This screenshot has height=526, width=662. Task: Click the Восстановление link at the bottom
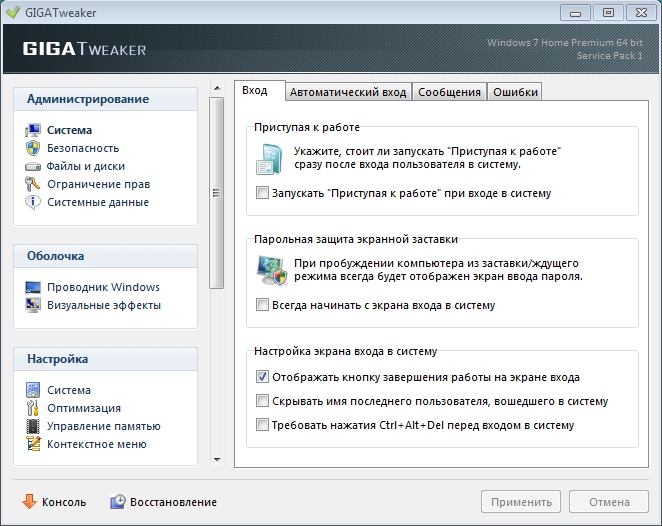coord(163,502)
